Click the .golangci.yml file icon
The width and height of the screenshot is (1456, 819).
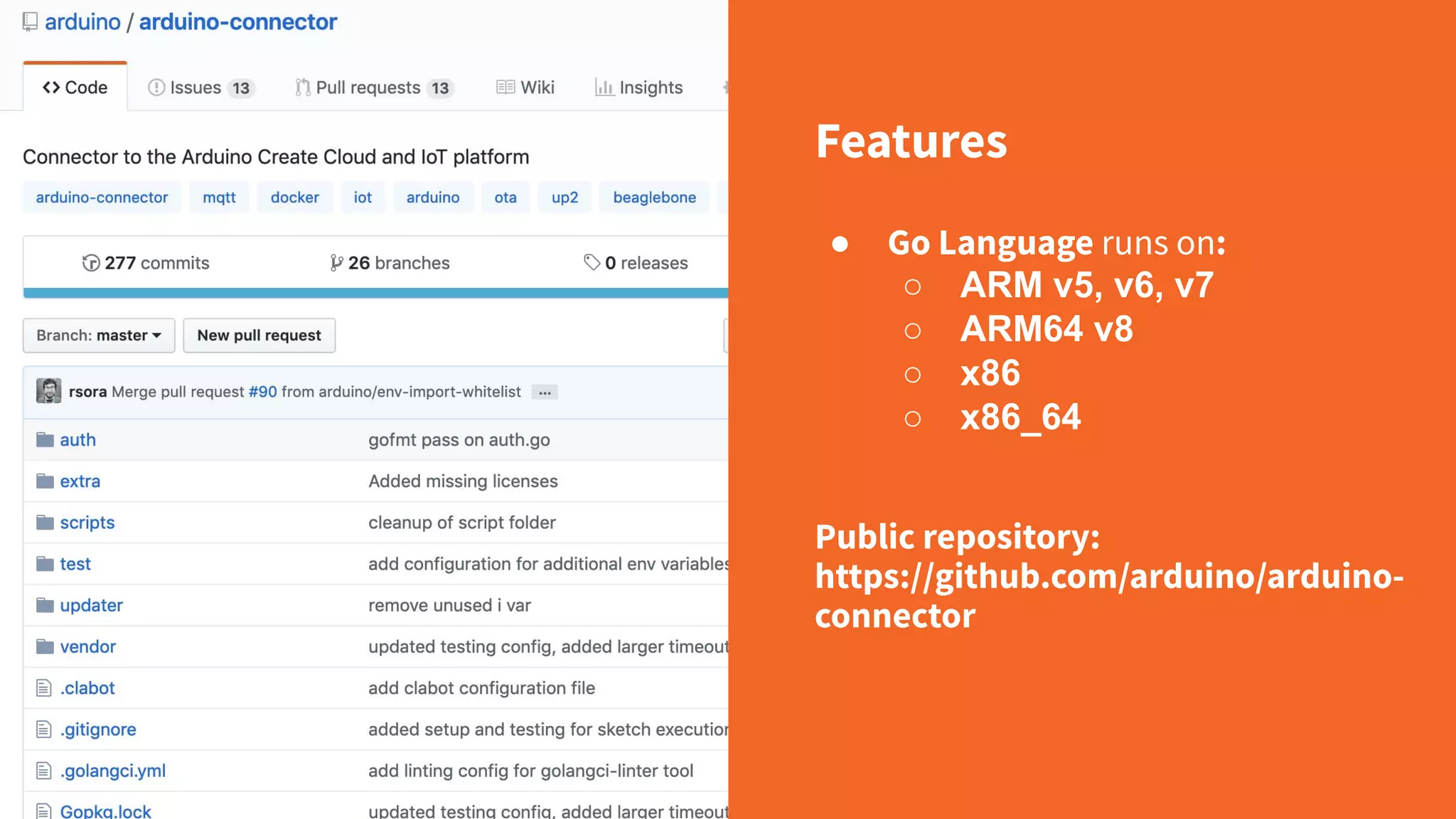[44, 770]
